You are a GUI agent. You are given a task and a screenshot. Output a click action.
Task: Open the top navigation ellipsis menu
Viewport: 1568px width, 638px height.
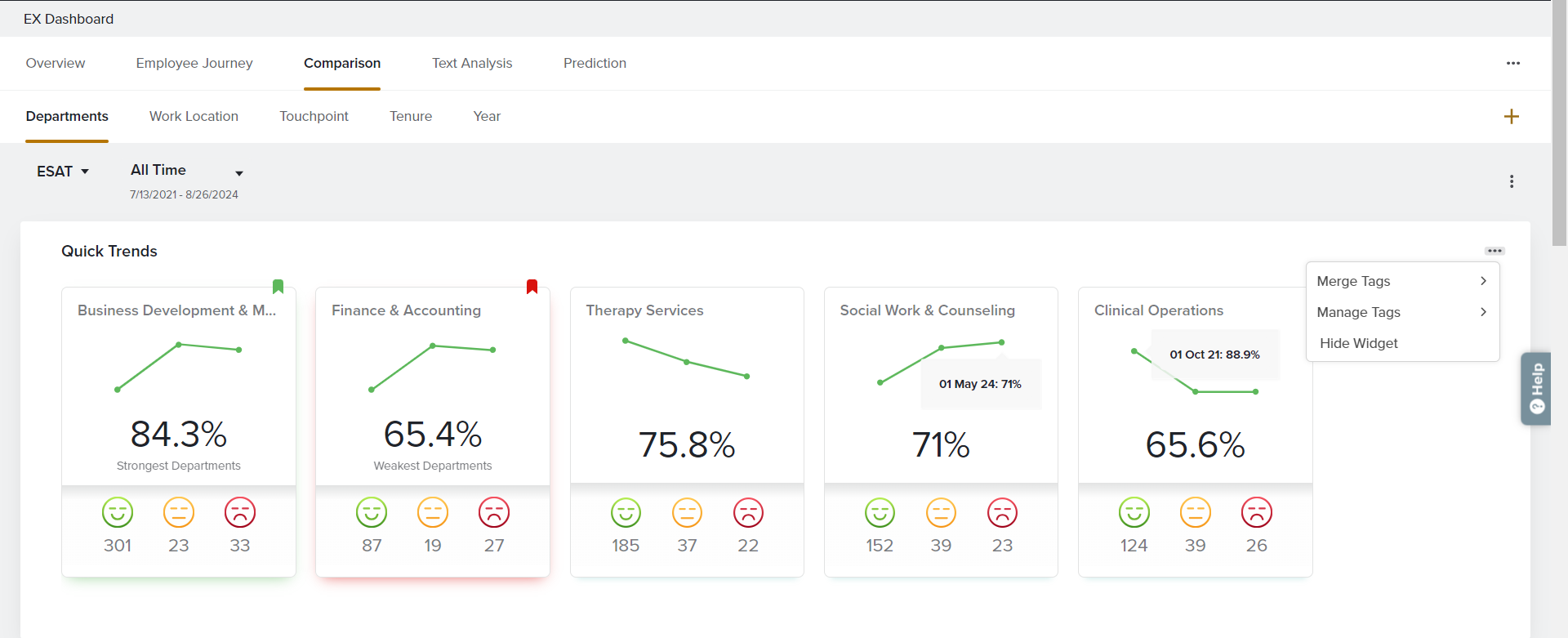point(1512,64)
